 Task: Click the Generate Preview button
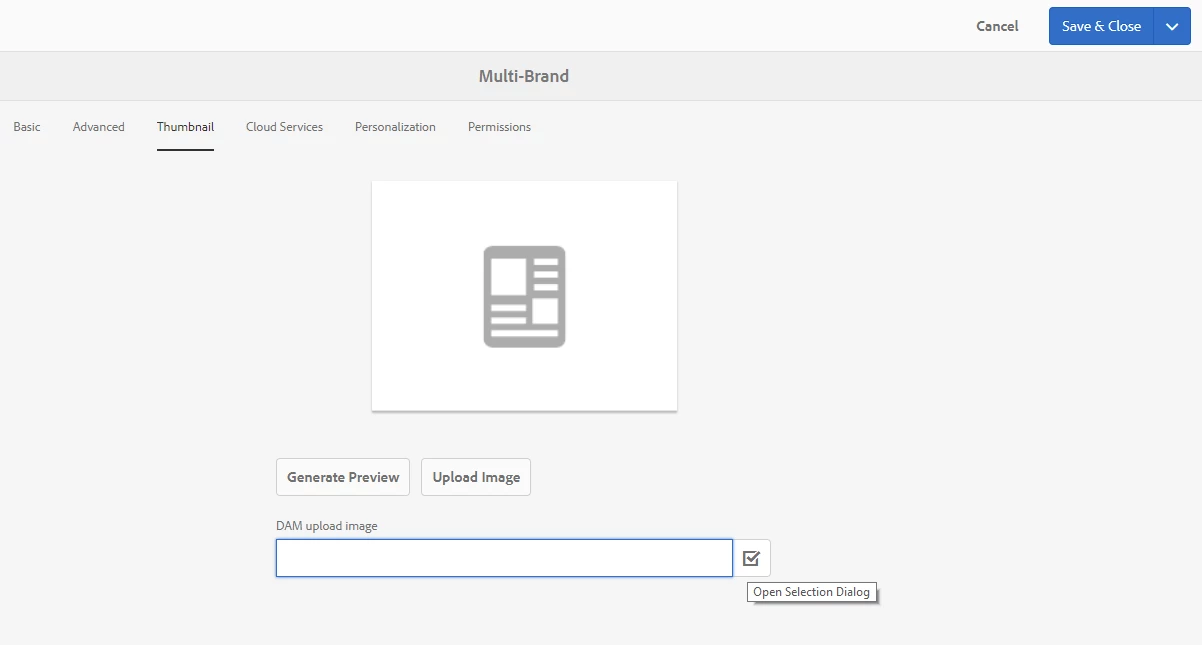click(x=343, y=477)
